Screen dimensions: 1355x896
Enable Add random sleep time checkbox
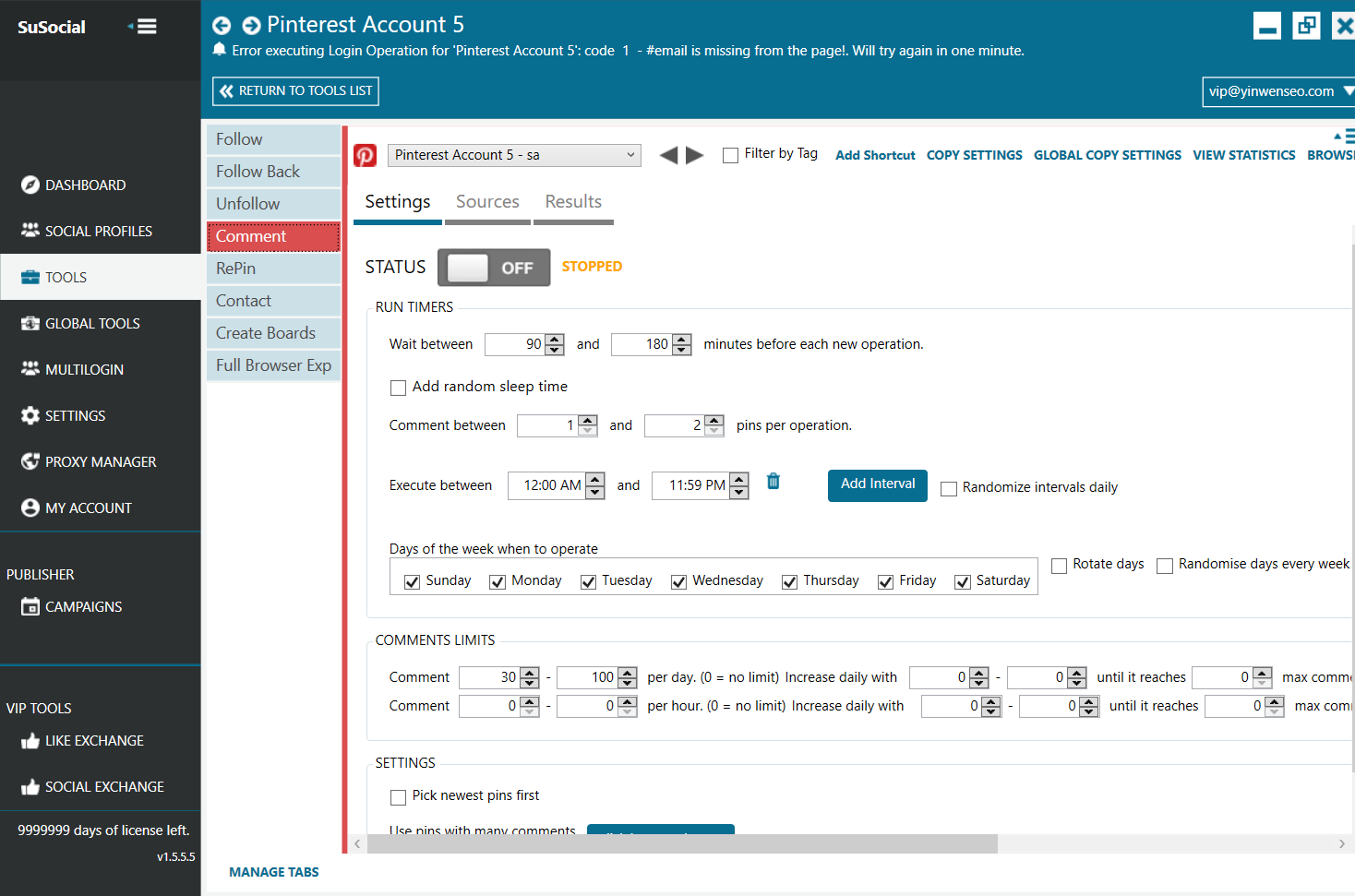coord(399,388)
